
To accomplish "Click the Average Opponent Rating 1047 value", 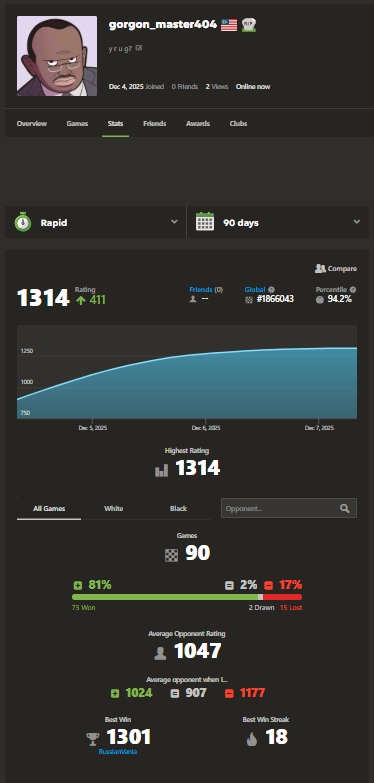I will coord(198,651).
